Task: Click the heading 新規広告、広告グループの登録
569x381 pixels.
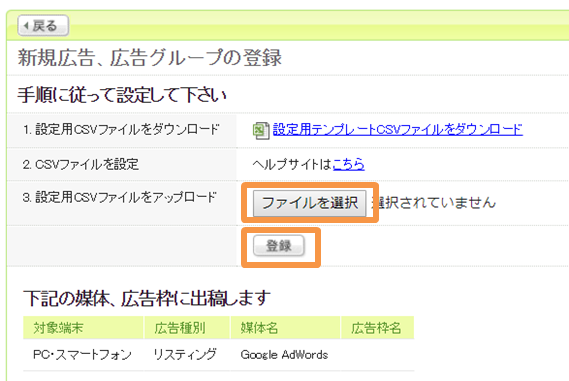Action: (x=150, y=58)
